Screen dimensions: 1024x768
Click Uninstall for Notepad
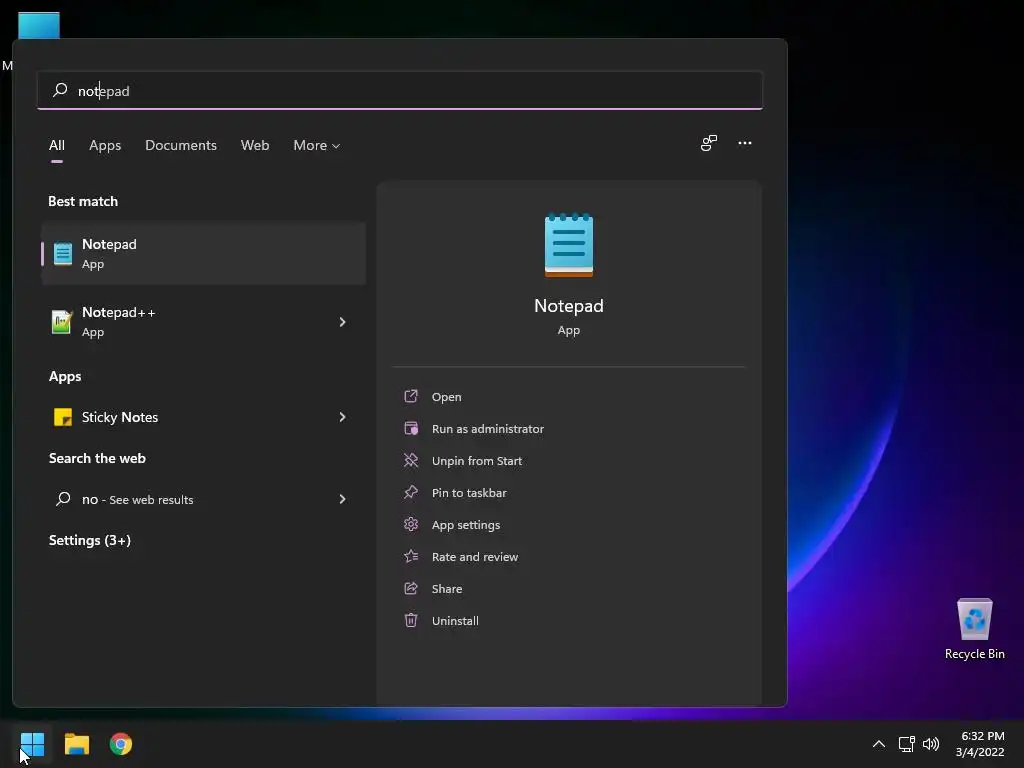click(x=455, y=620)
